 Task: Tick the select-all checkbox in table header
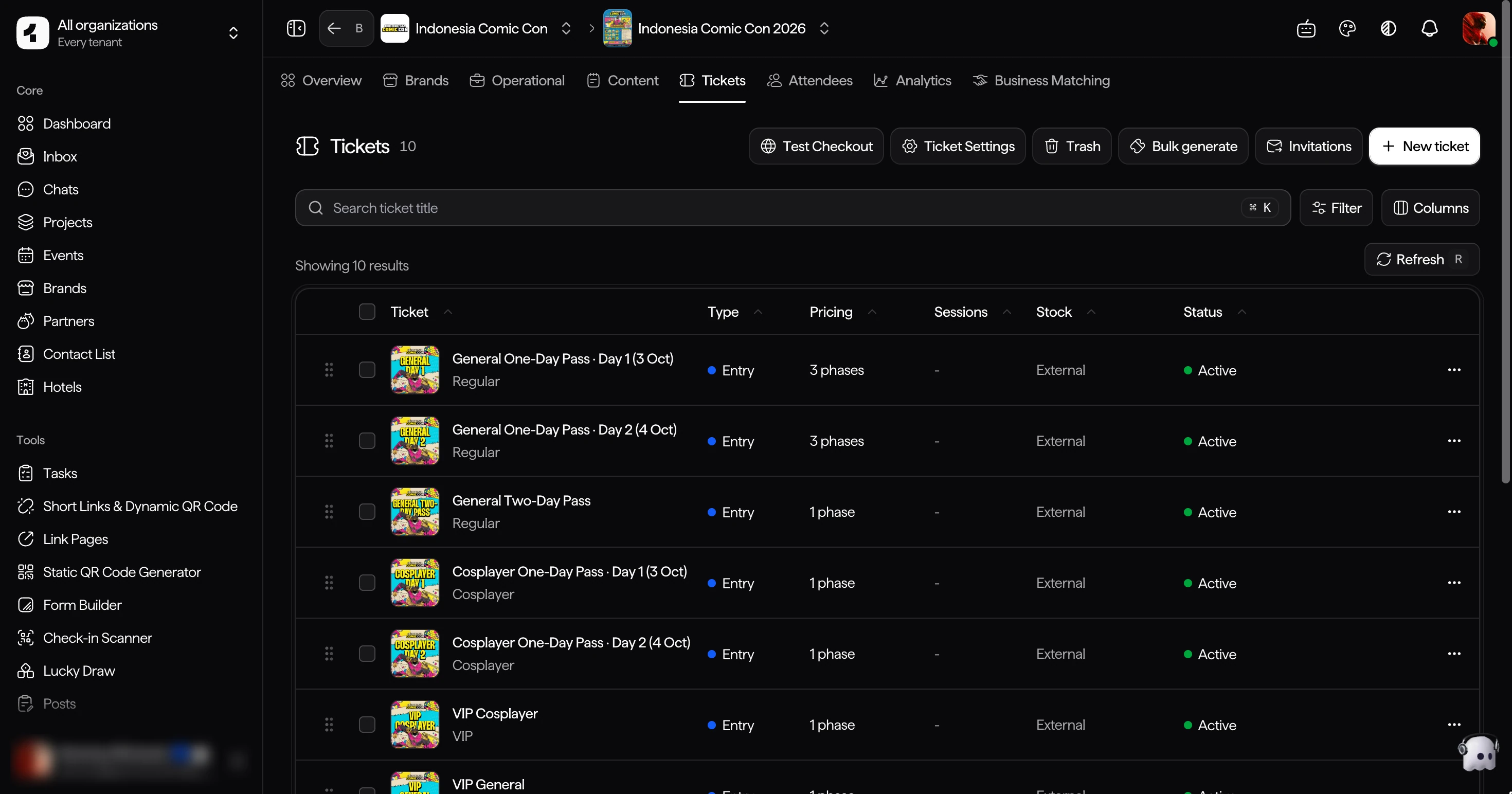pyautogui.click(x=367, y=312)
